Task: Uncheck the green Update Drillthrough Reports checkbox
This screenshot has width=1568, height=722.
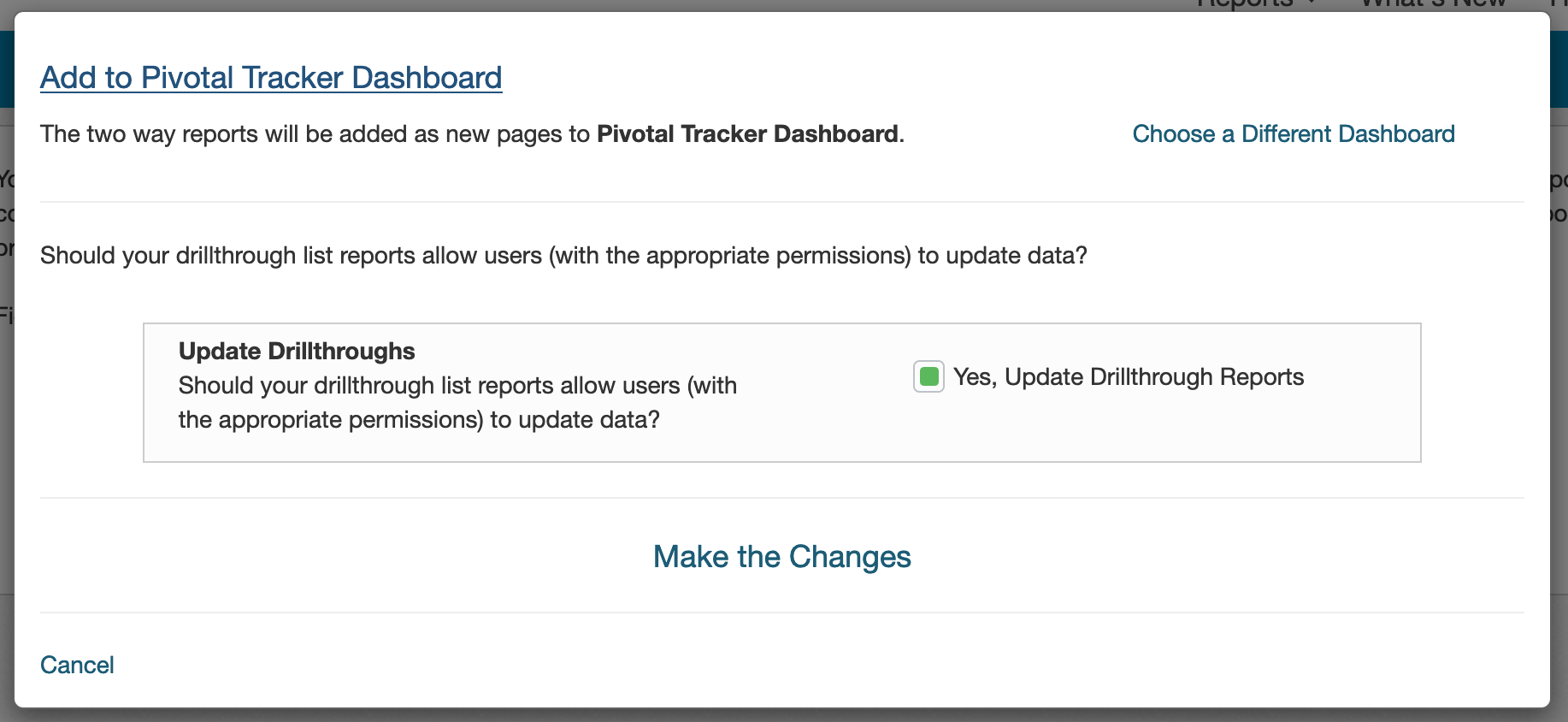Action: [x=928, y=376]
